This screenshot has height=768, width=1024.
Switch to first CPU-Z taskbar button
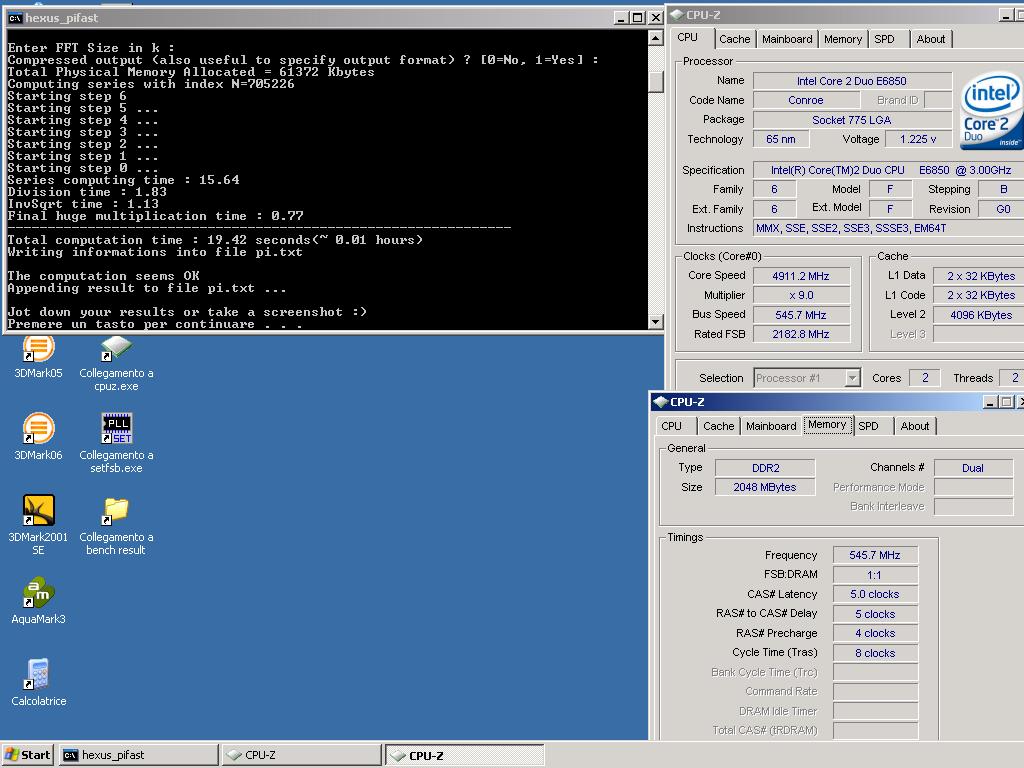coord(301,755)
